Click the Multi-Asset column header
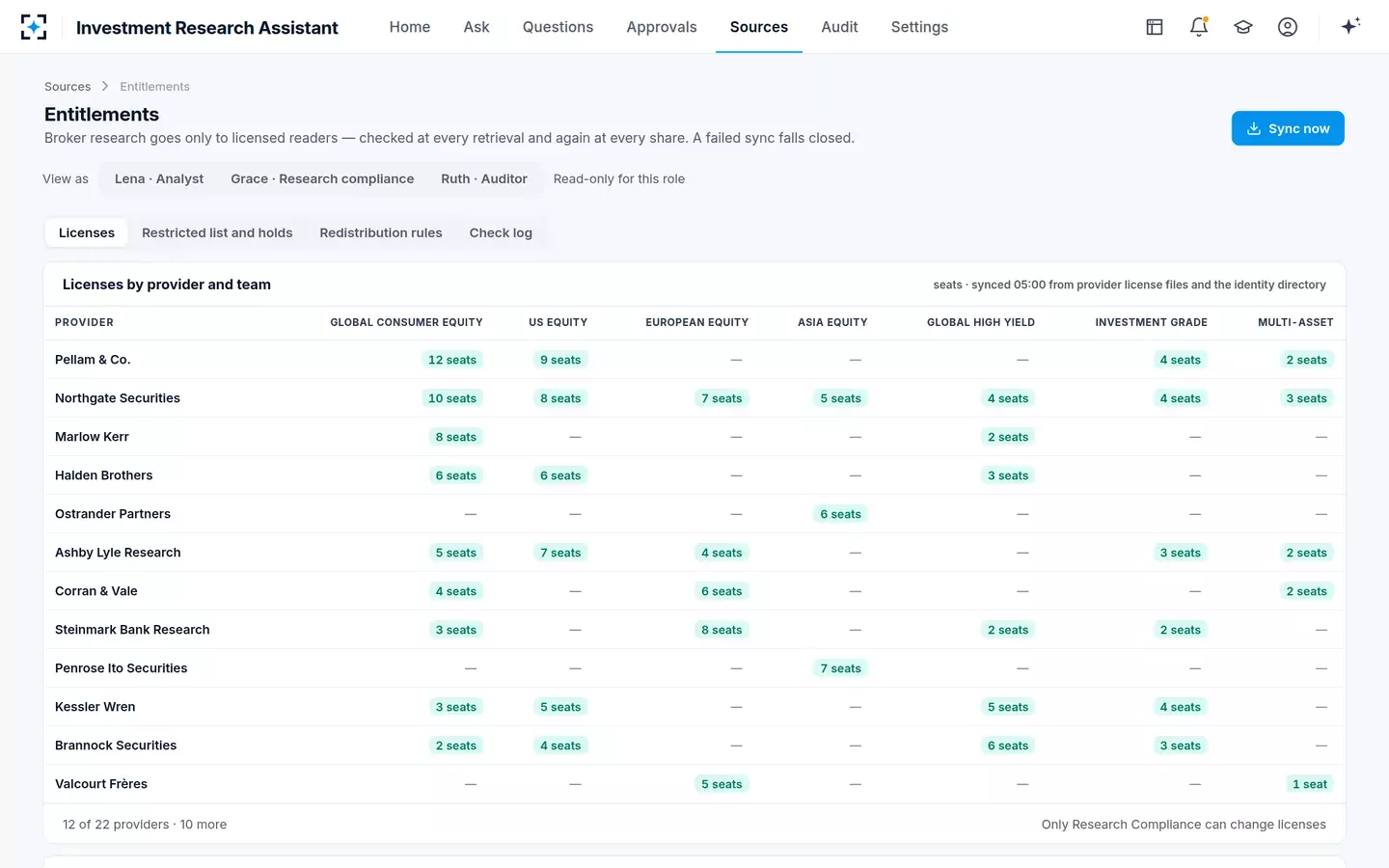Image resolution: width=1389 pixels, height=868 pixels. [x=1295, y=323]
